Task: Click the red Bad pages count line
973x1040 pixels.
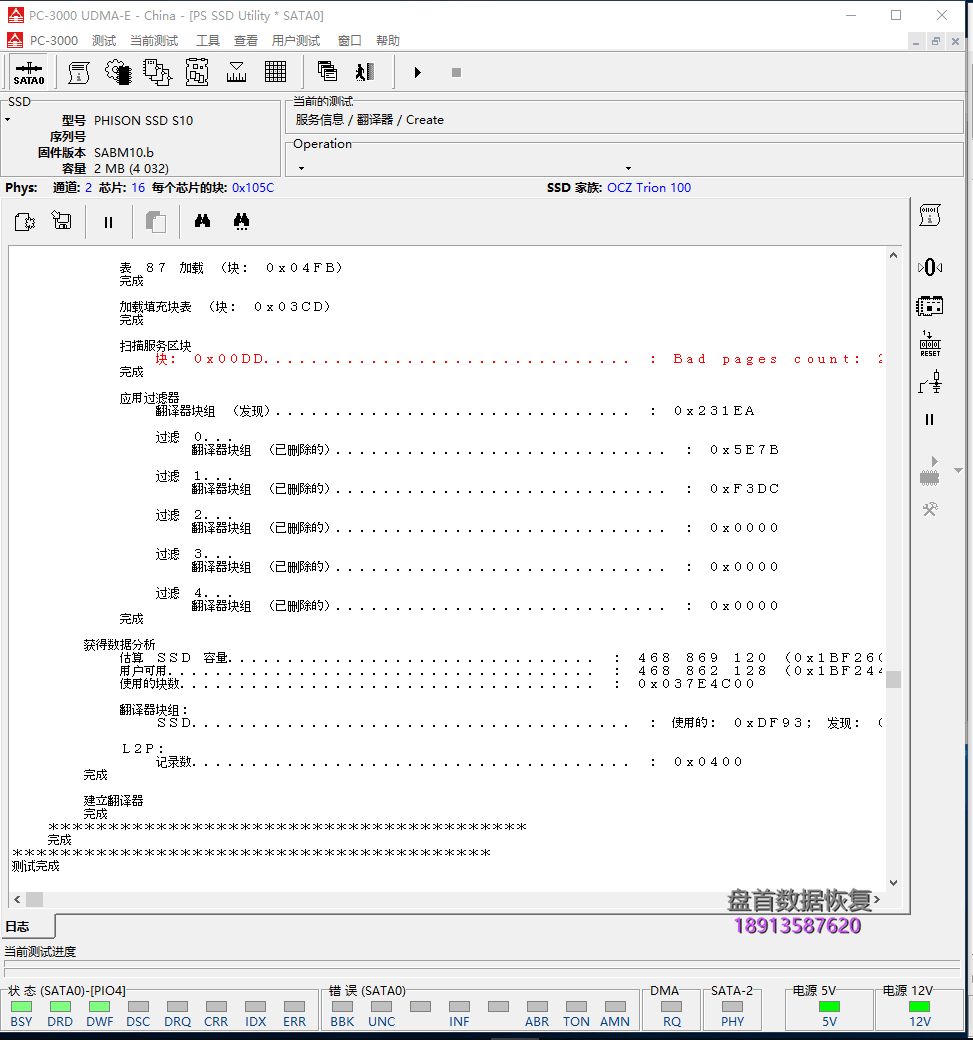Action: pyautogui.click(x=519, y=359)
